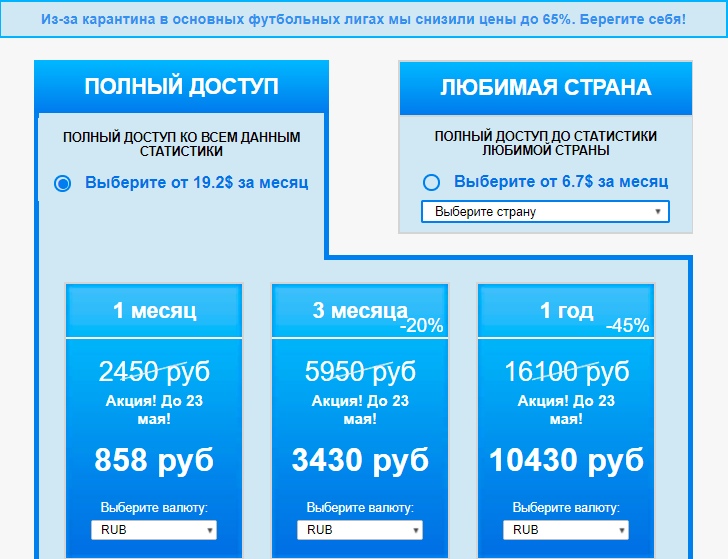The height and width of the screenshot is (559, 728).
Task: Open the RUB currency dropdown under 10430 руб
Action: coord(566,530)
